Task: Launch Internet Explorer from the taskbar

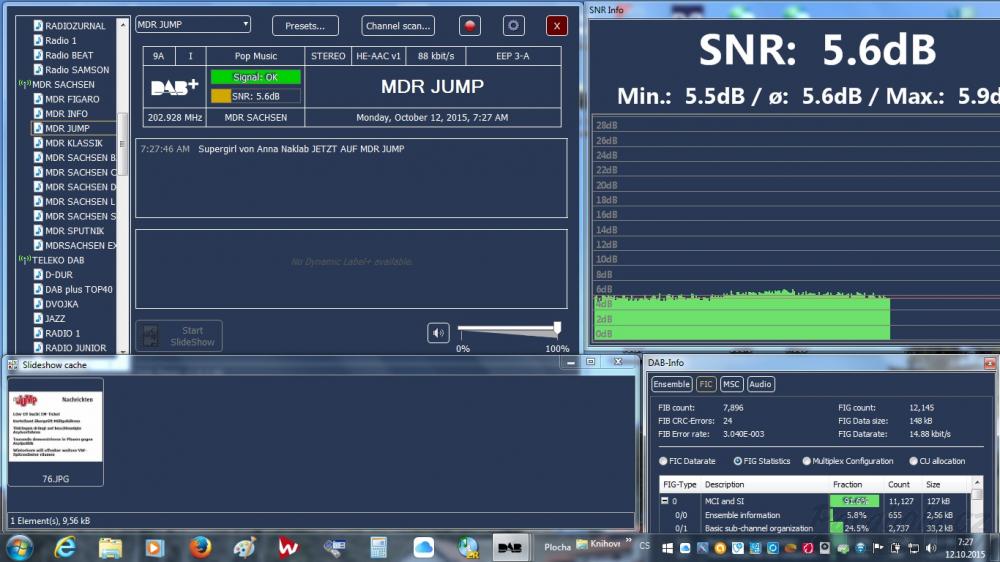Action: pos(65,547)
